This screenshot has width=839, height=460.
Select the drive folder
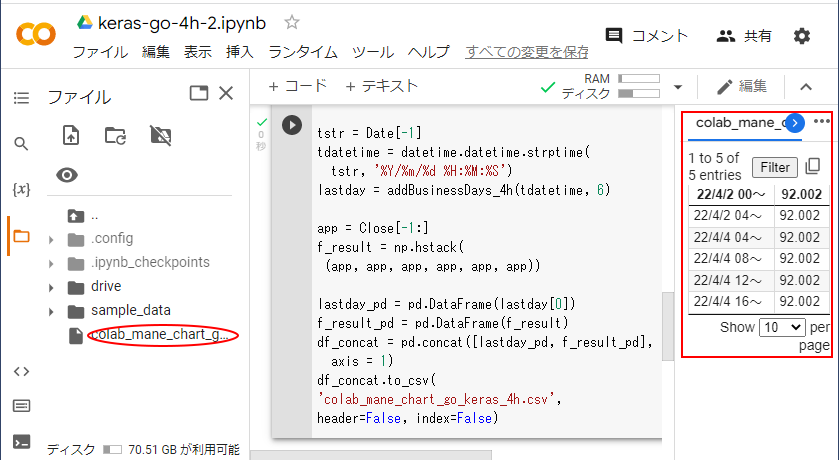tap(106, 286)
